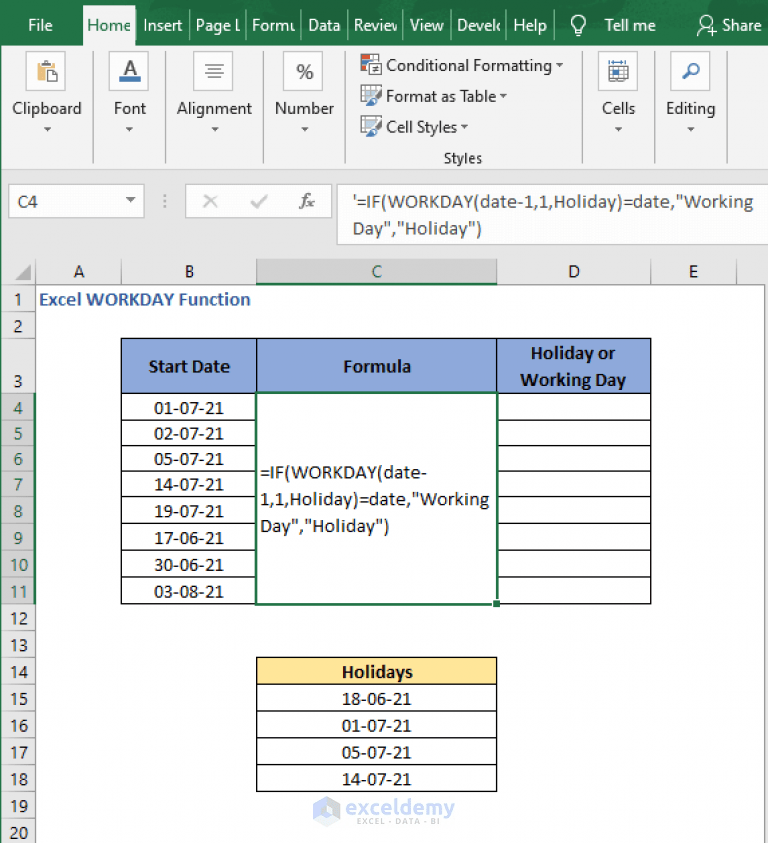The width and height of the screenshot is (768, 843).
Task: Expand the Number group arrow
Action: [304, 129]
